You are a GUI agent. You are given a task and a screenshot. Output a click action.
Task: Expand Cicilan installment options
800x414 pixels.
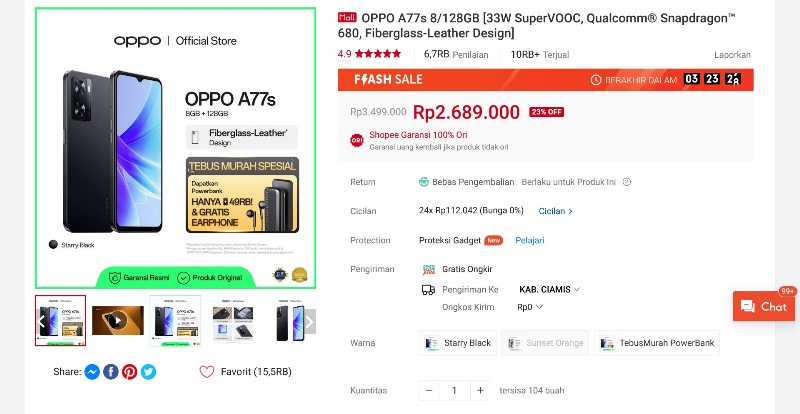[556, 211]
